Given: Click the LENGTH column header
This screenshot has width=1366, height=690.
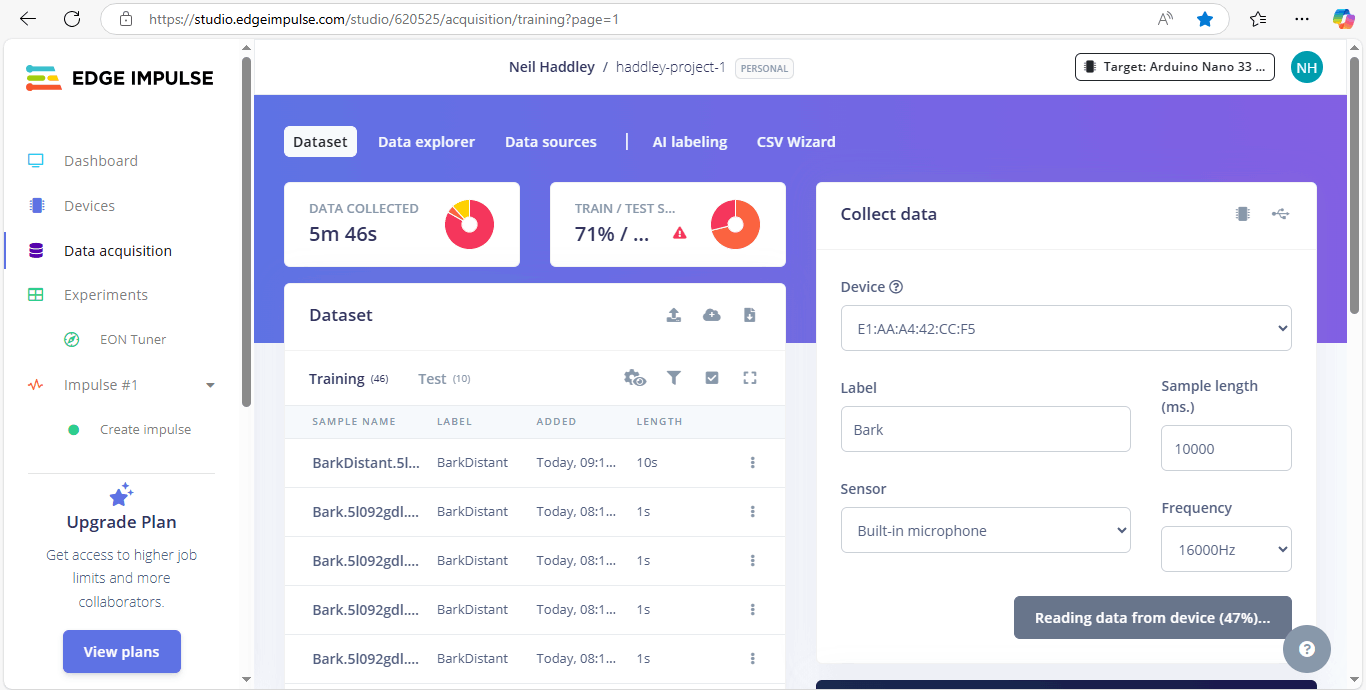Looking at the screenshot, I should [659, 422].
